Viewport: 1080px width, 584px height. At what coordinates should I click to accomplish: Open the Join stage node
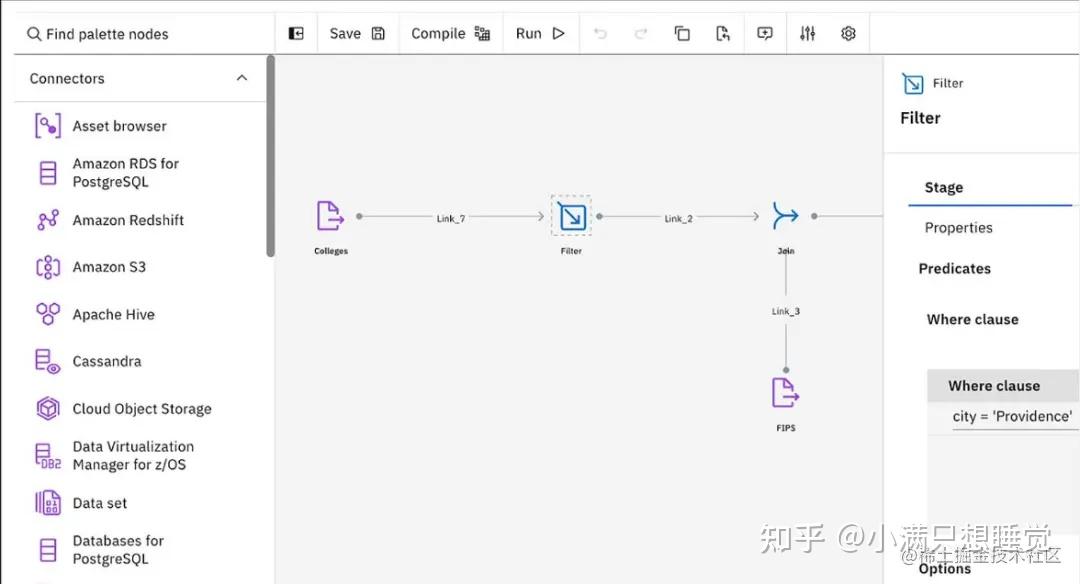pos(785,215)
